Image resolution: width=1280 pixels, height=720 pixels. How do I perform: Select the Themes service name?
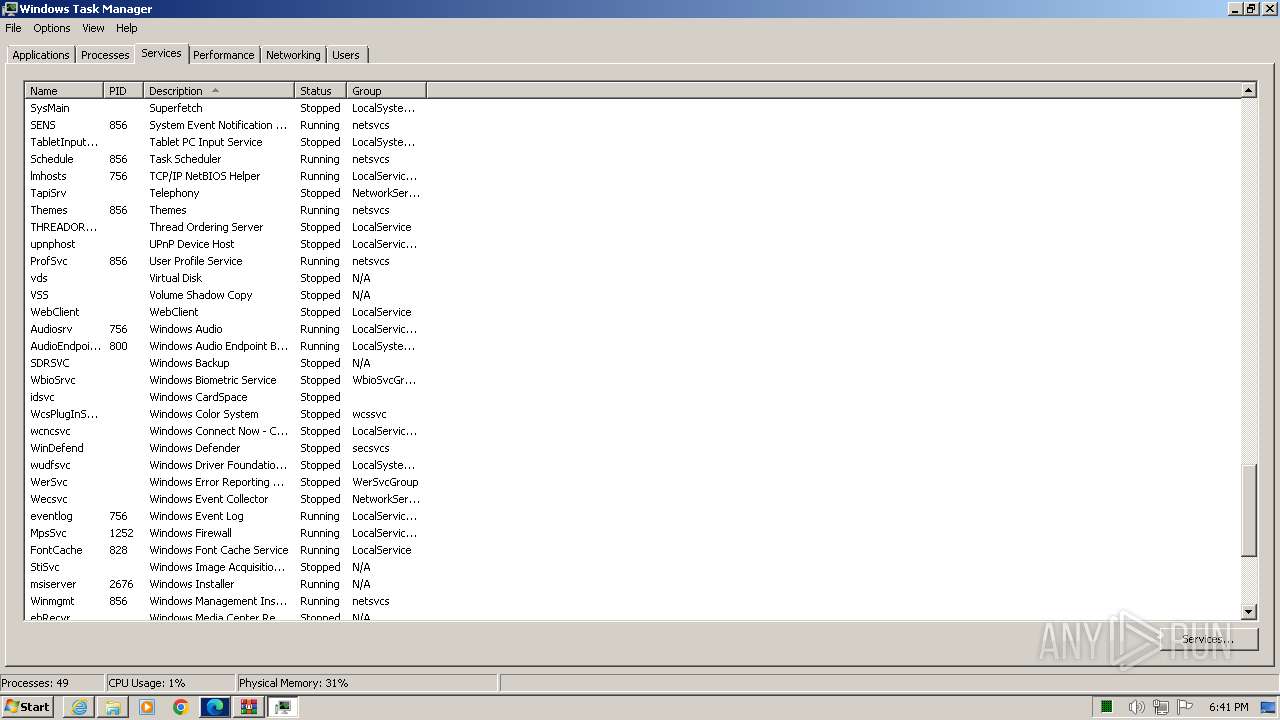pyautogui.click(x=49, y=210)
